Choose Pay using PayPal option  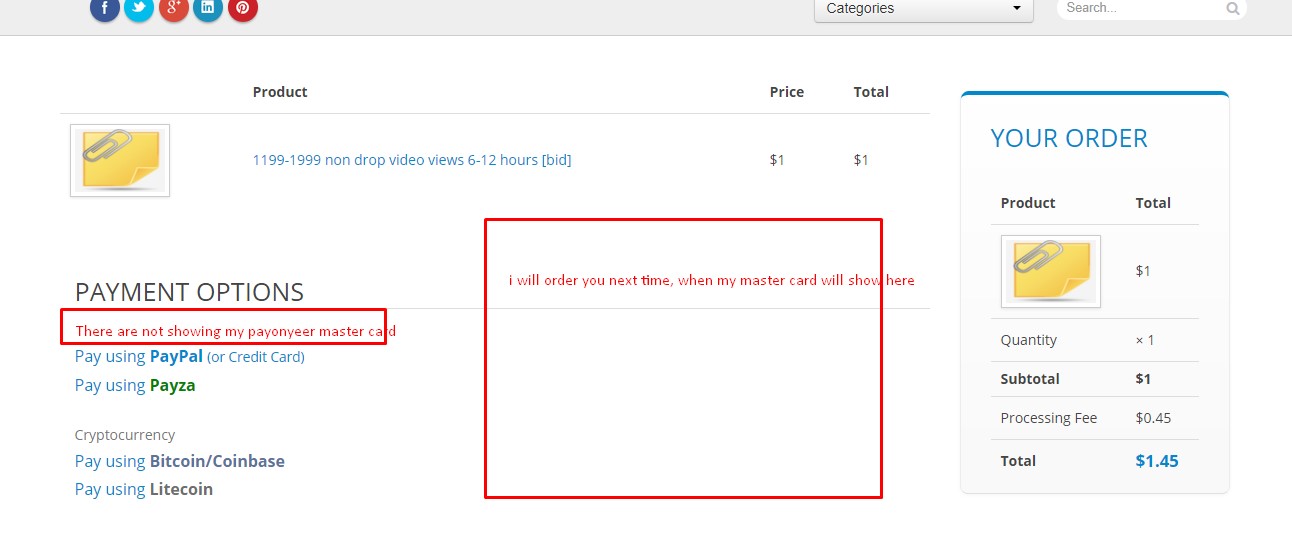point(190,356)
